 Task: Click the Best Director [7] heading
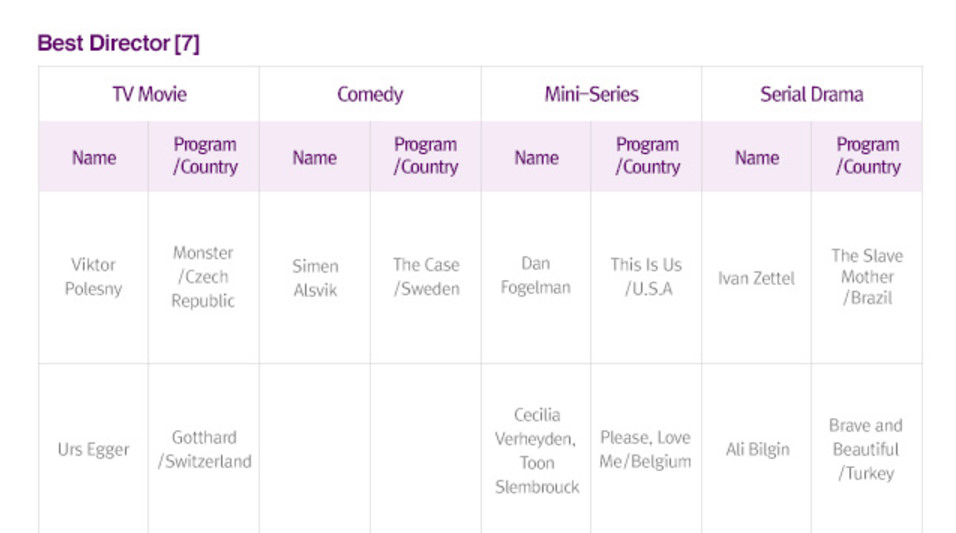pos(118,44)
